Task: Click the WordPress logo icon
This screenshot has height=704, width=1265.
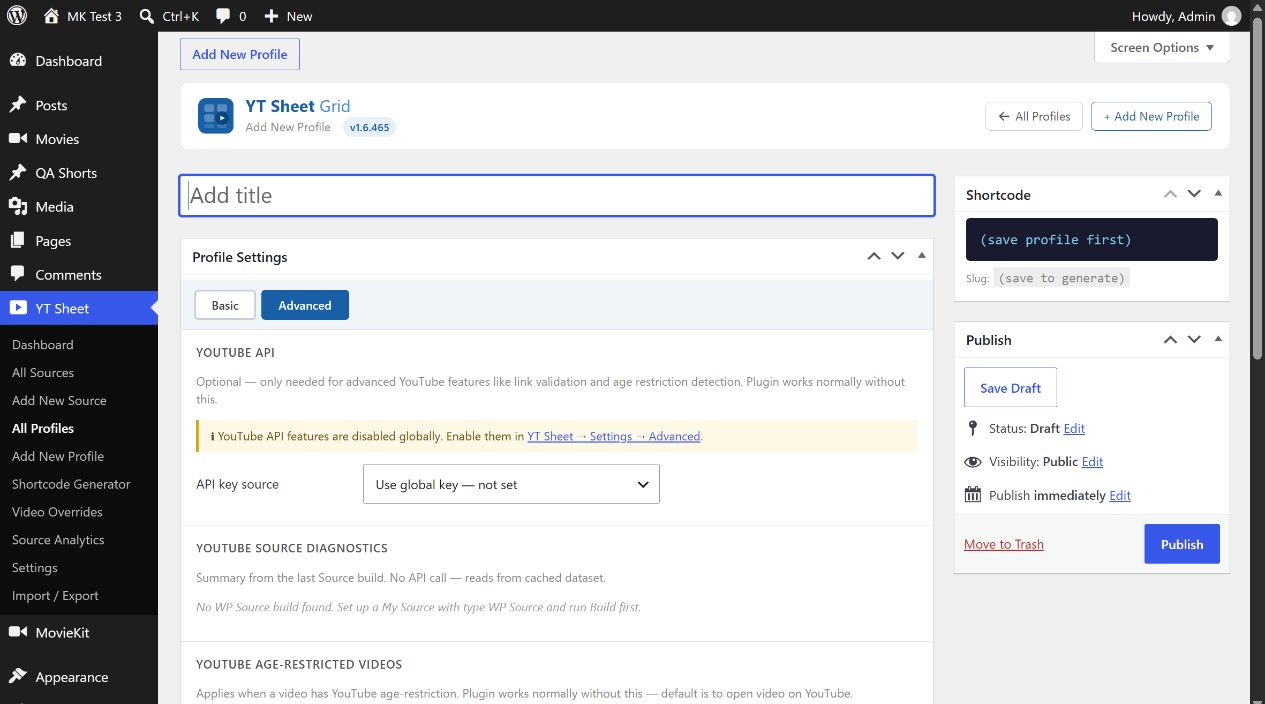Action: [17, 16]
